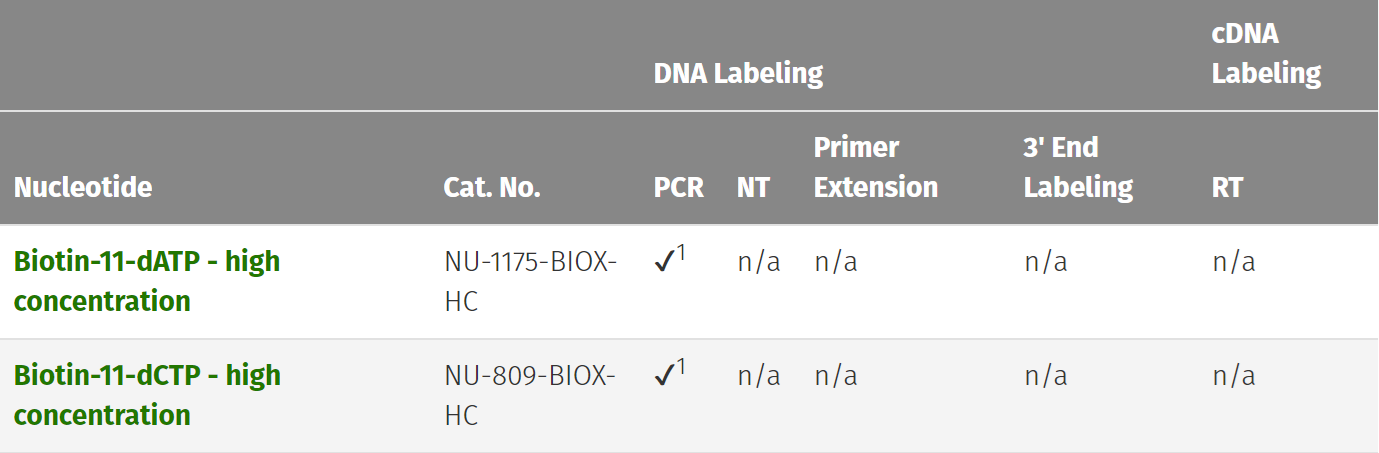The width and height of the screenshot is (1379, 453).
Task: Select the Nucleotide column header
Action: point(83,187)
